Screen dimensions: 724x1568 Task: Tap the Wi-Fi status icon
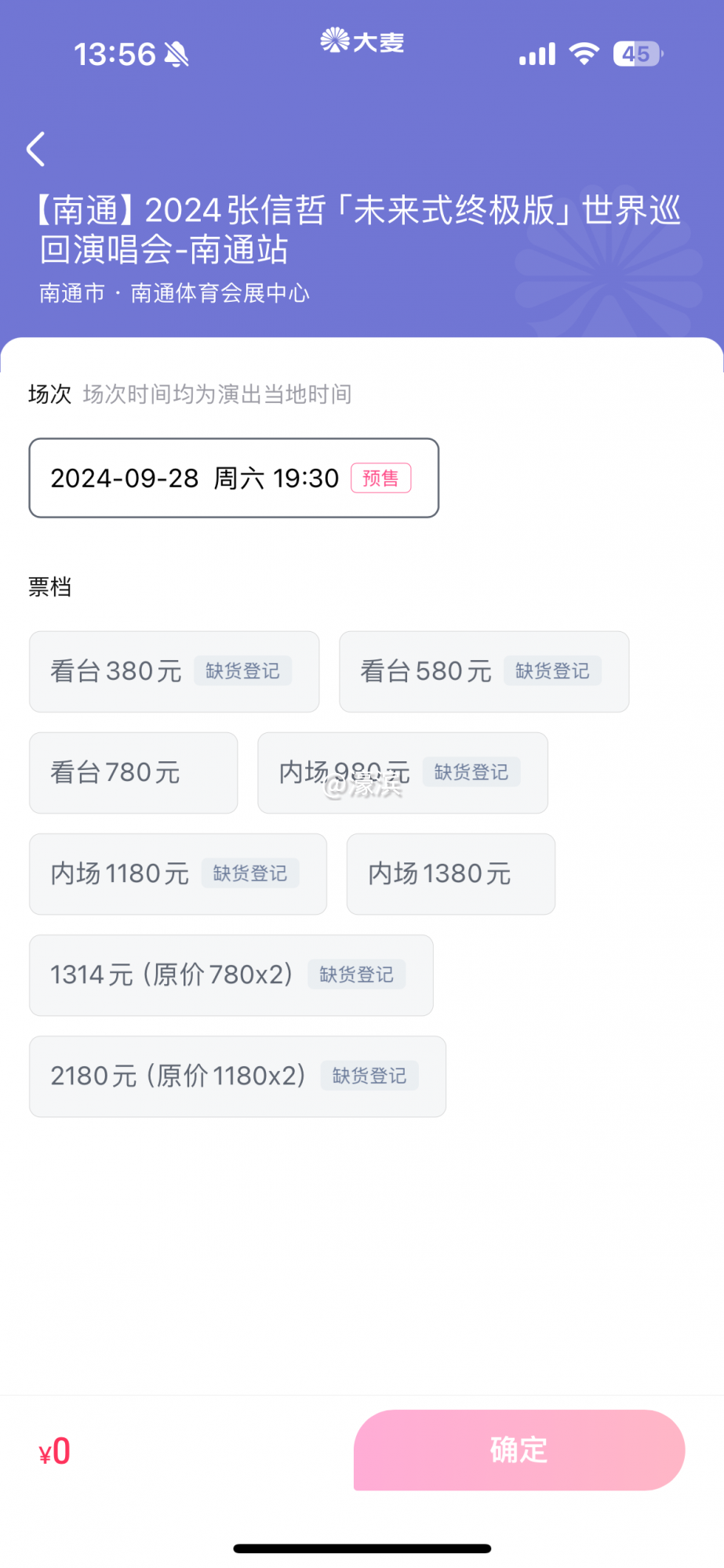(x=584, y=54)
